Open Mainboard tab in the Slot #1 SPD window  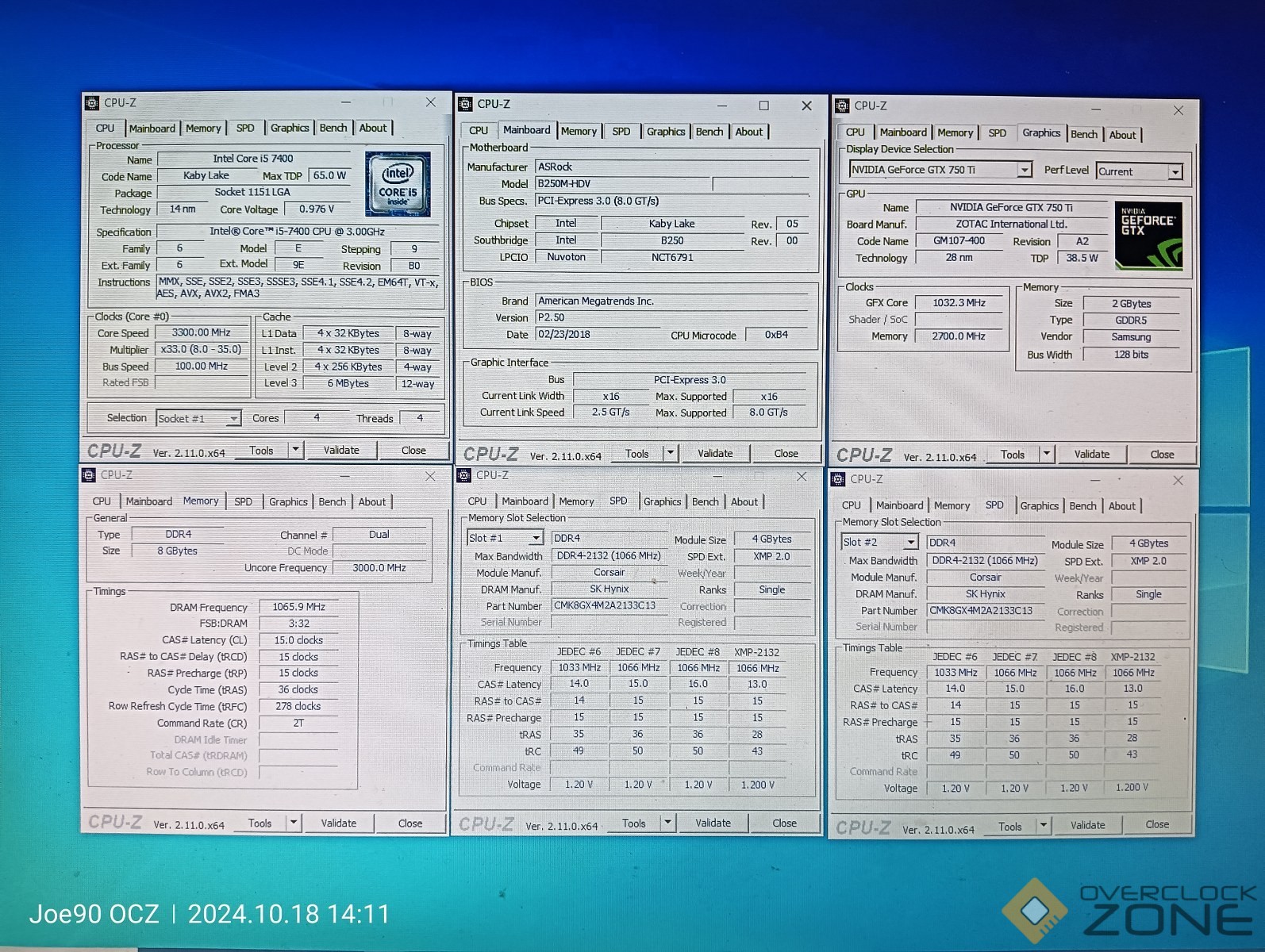click(x=525, y=501)
